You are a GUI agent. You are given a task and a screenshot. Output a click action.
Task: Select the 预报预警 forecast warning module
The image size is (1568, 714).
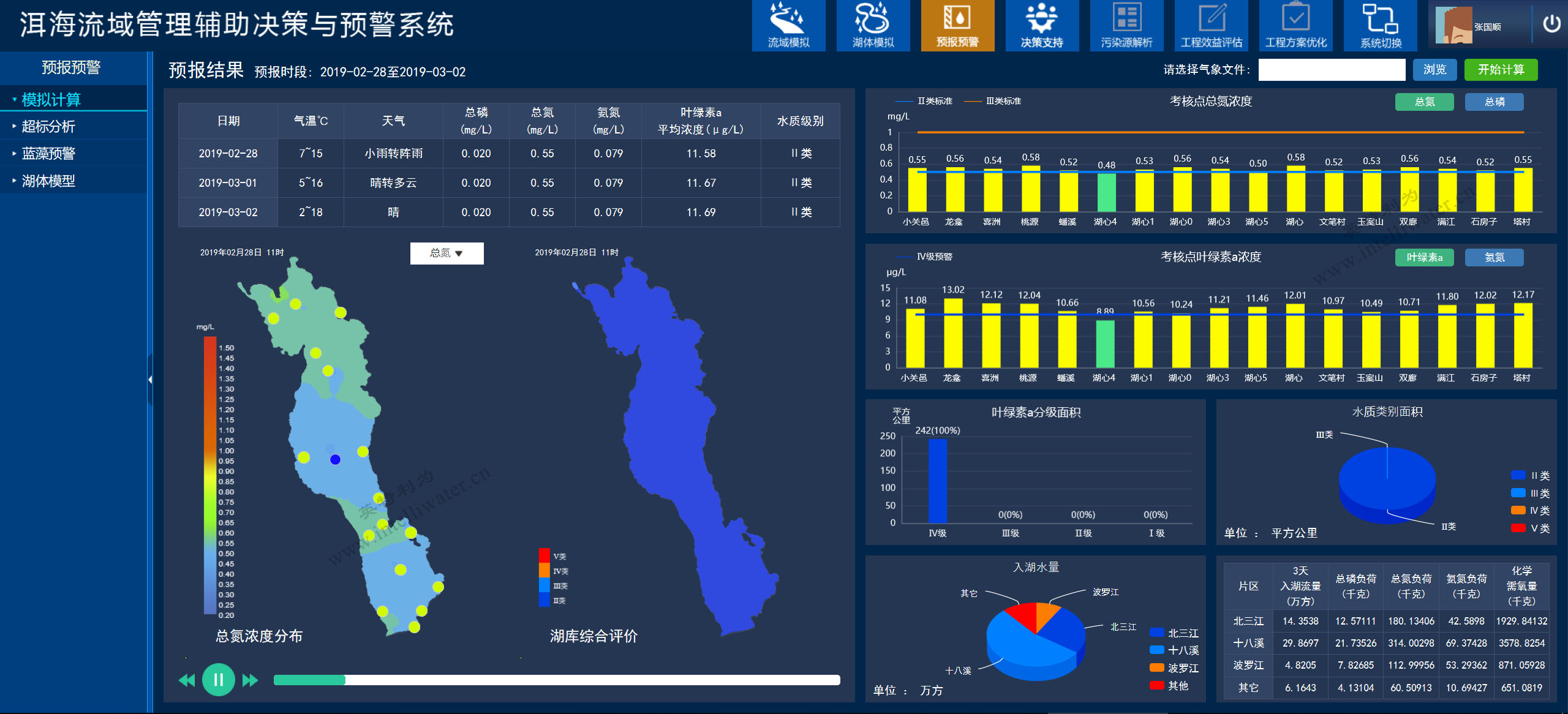[x=957, y=26]
